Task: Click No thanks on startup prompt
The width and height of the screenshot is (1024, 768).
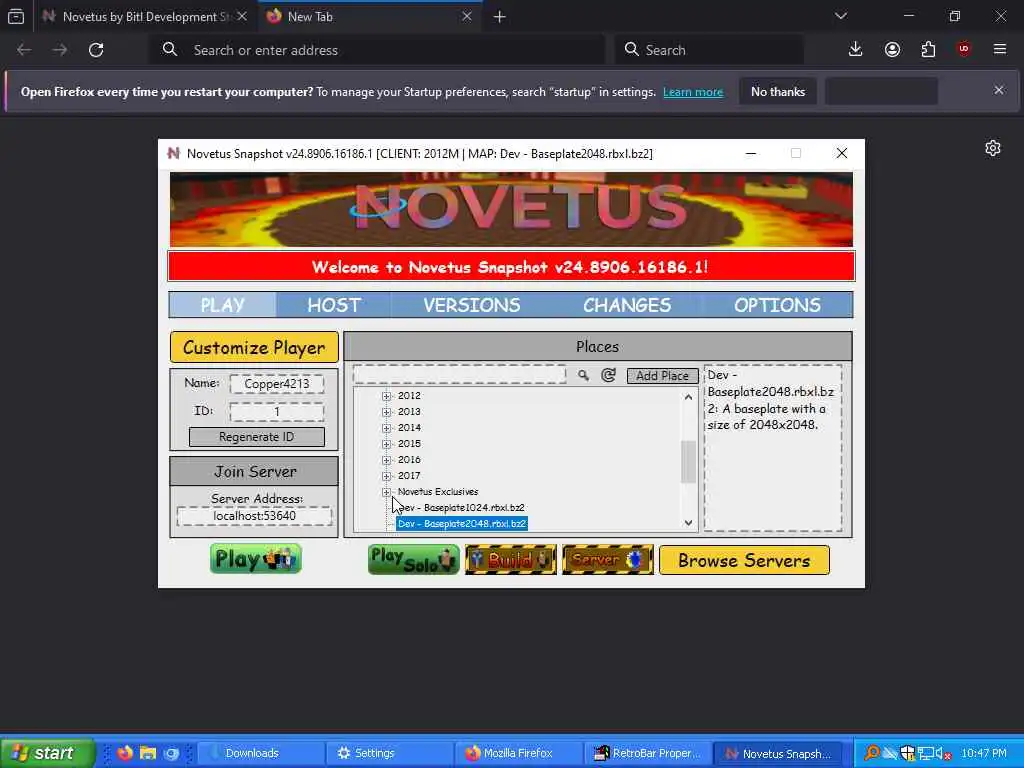Action: [778, 92]
